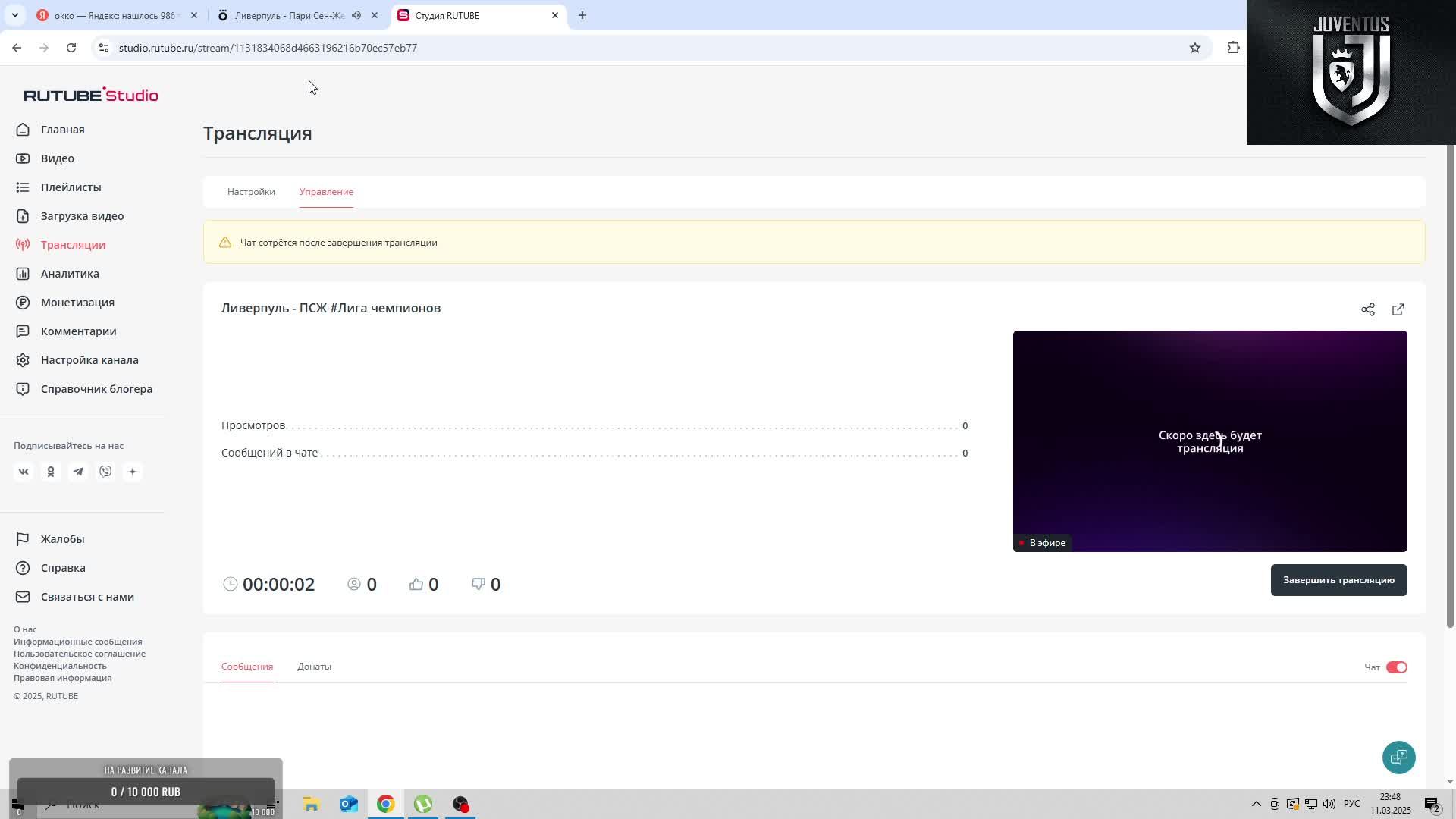Toggle the Чат switch off

[1397, 667]
